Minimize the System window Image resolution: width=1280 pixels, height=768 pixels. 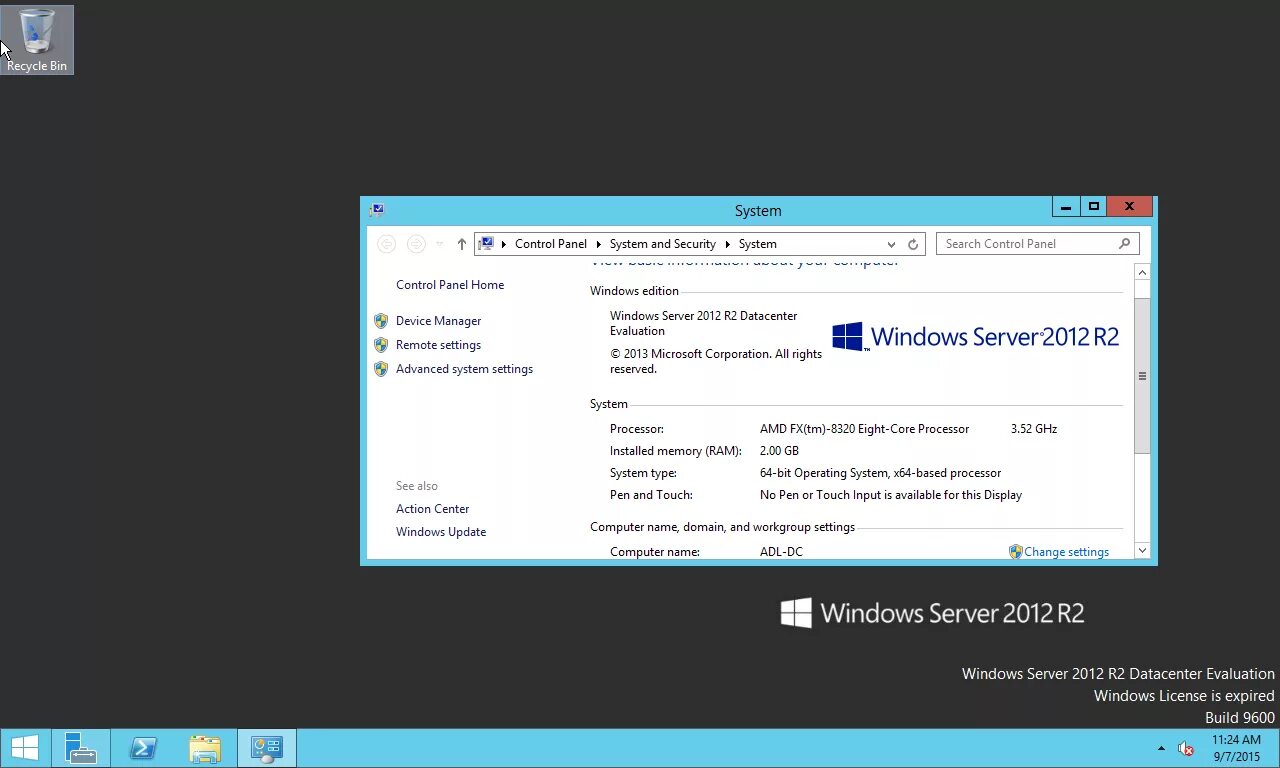click(x=1067, y=207)
